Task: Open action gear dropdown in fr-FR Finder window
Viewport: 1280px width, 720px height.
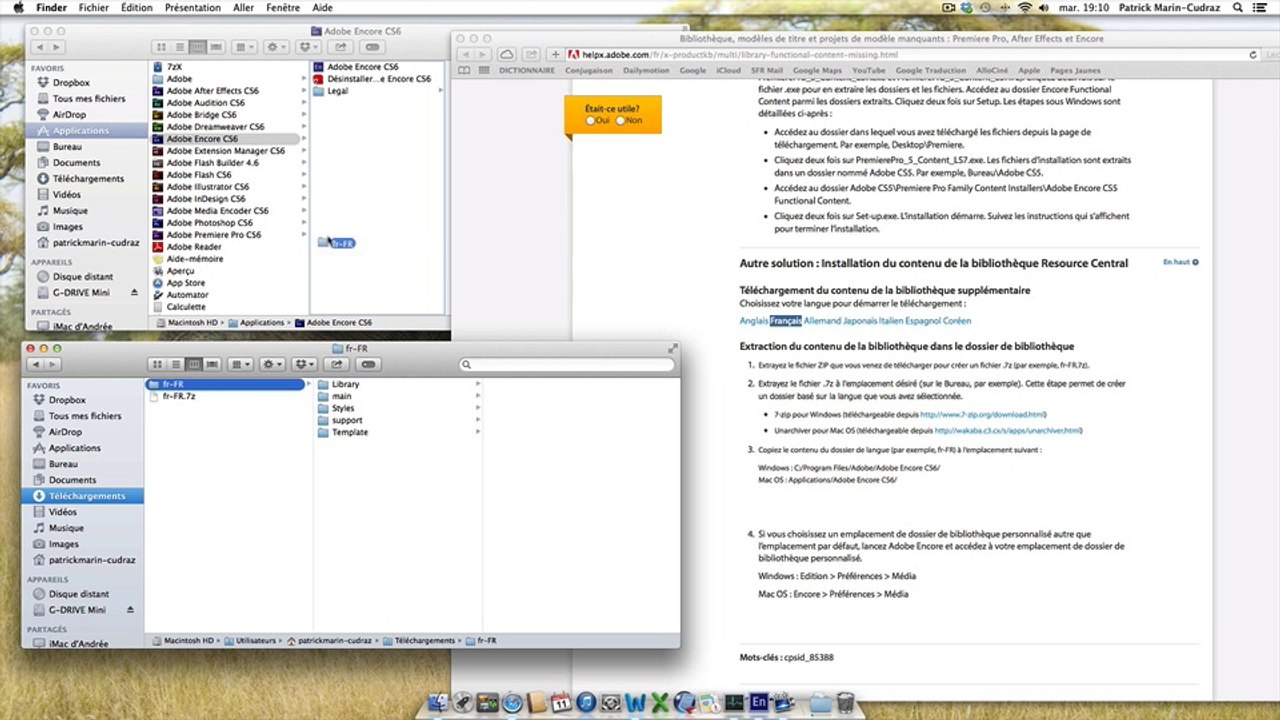Action: click(273, 364)
